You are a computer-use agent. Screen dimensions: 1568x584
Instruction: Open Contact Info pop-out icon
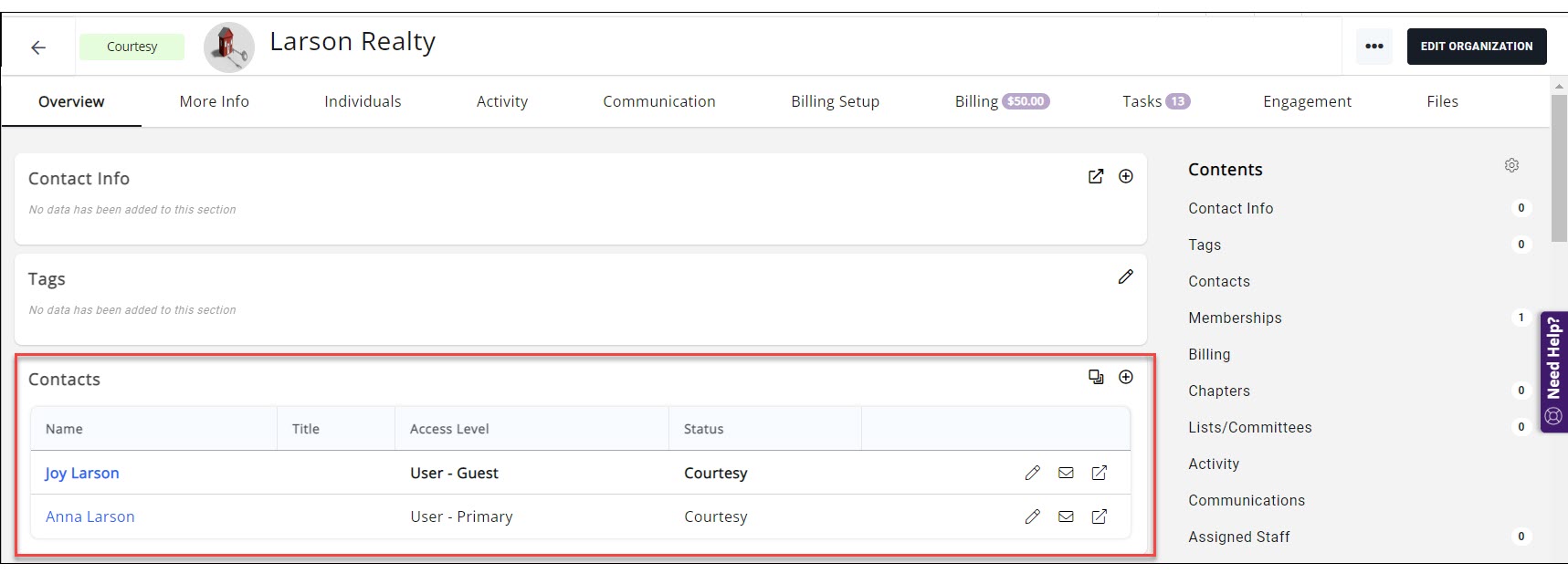coord(1096,177)
